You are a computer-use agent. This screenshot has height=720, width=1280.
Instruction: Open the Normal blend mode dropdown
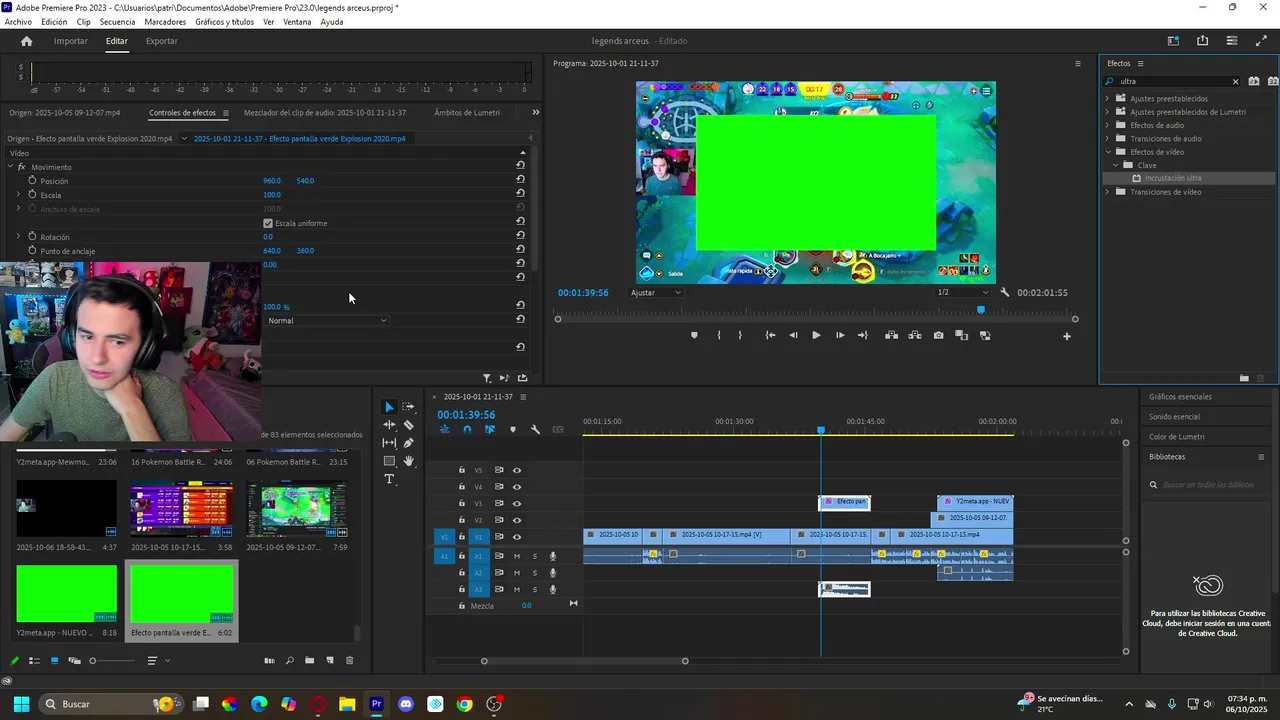[327, 320]
